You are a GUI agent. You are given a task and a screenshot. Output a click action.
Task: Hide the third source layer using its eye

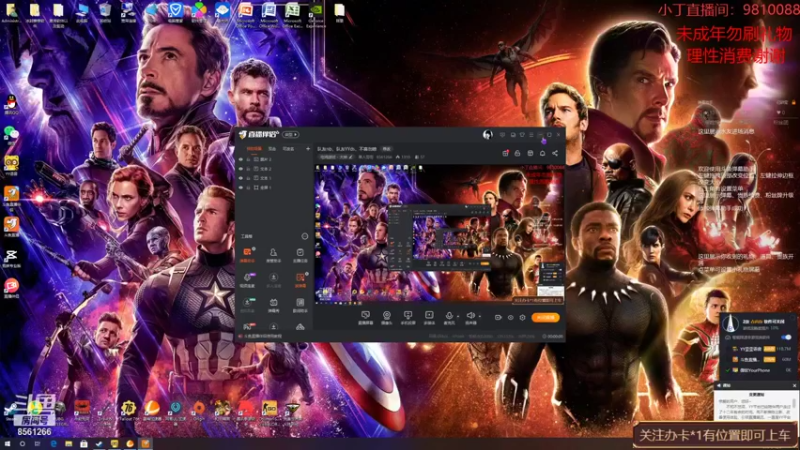point(241,178)
